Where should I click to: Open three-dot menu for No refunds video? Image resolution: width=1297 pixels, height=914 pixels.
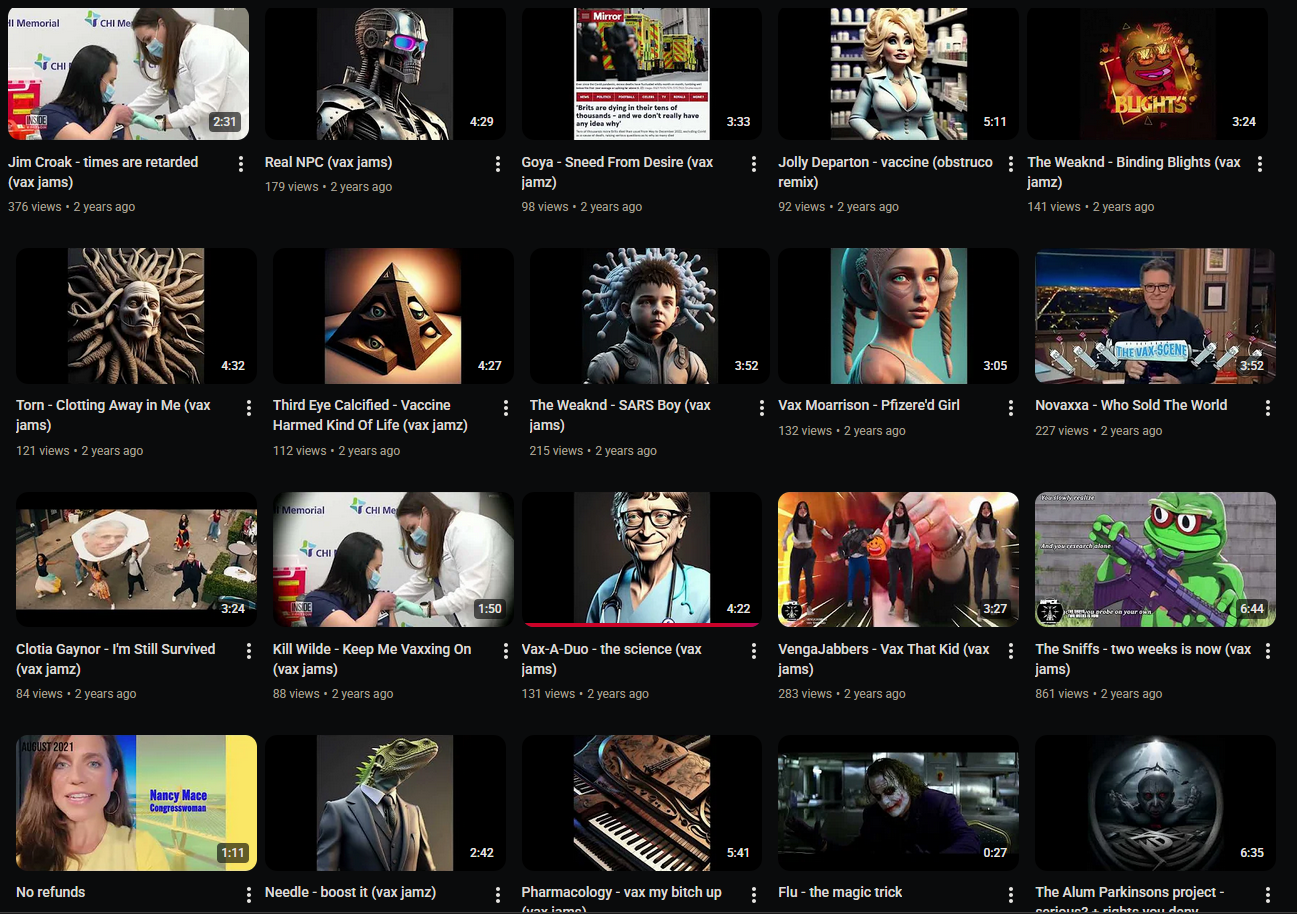click(x=249, y=895)
